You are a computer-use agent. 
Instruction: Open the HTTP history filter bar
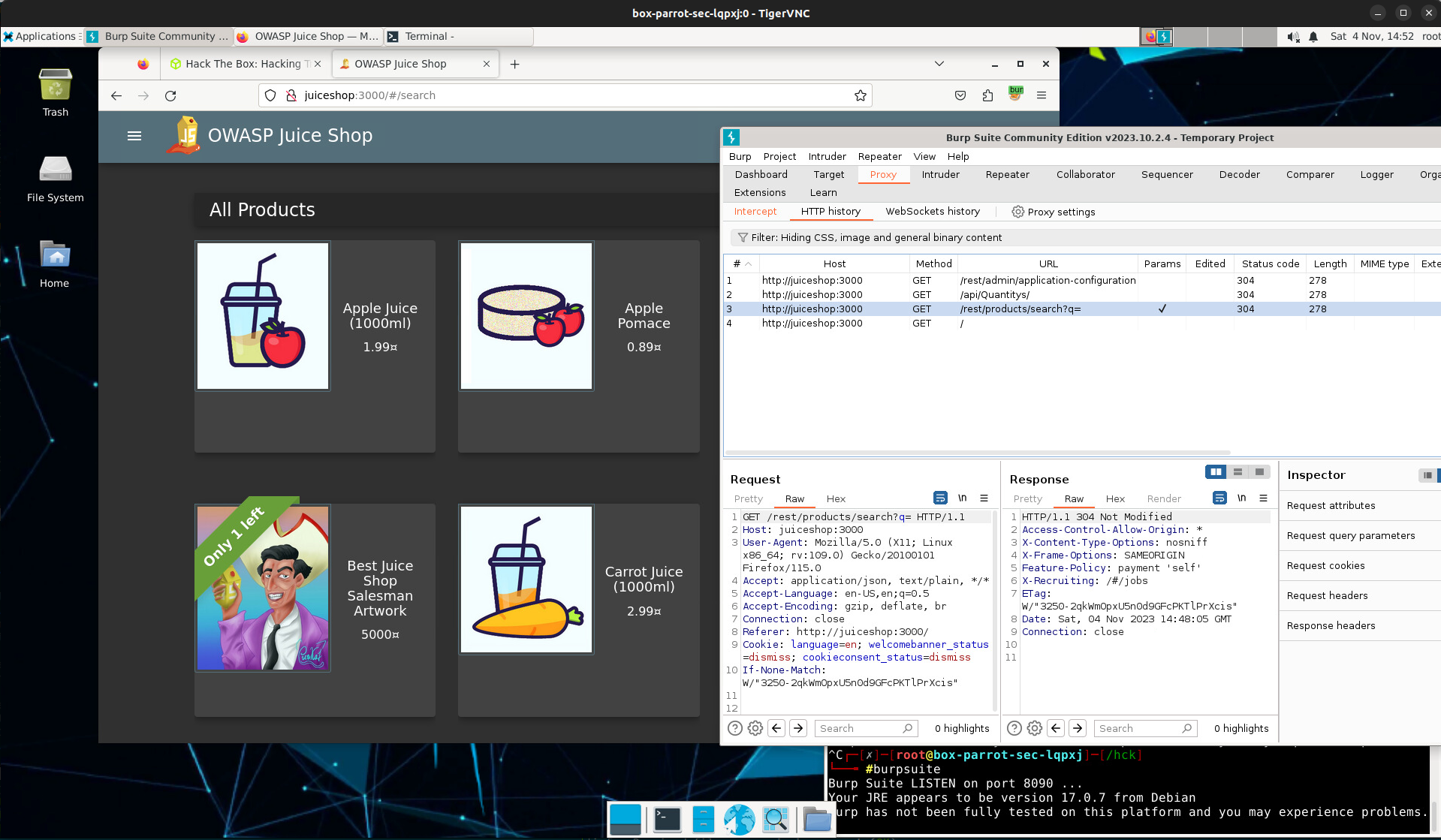point(1085,238)
